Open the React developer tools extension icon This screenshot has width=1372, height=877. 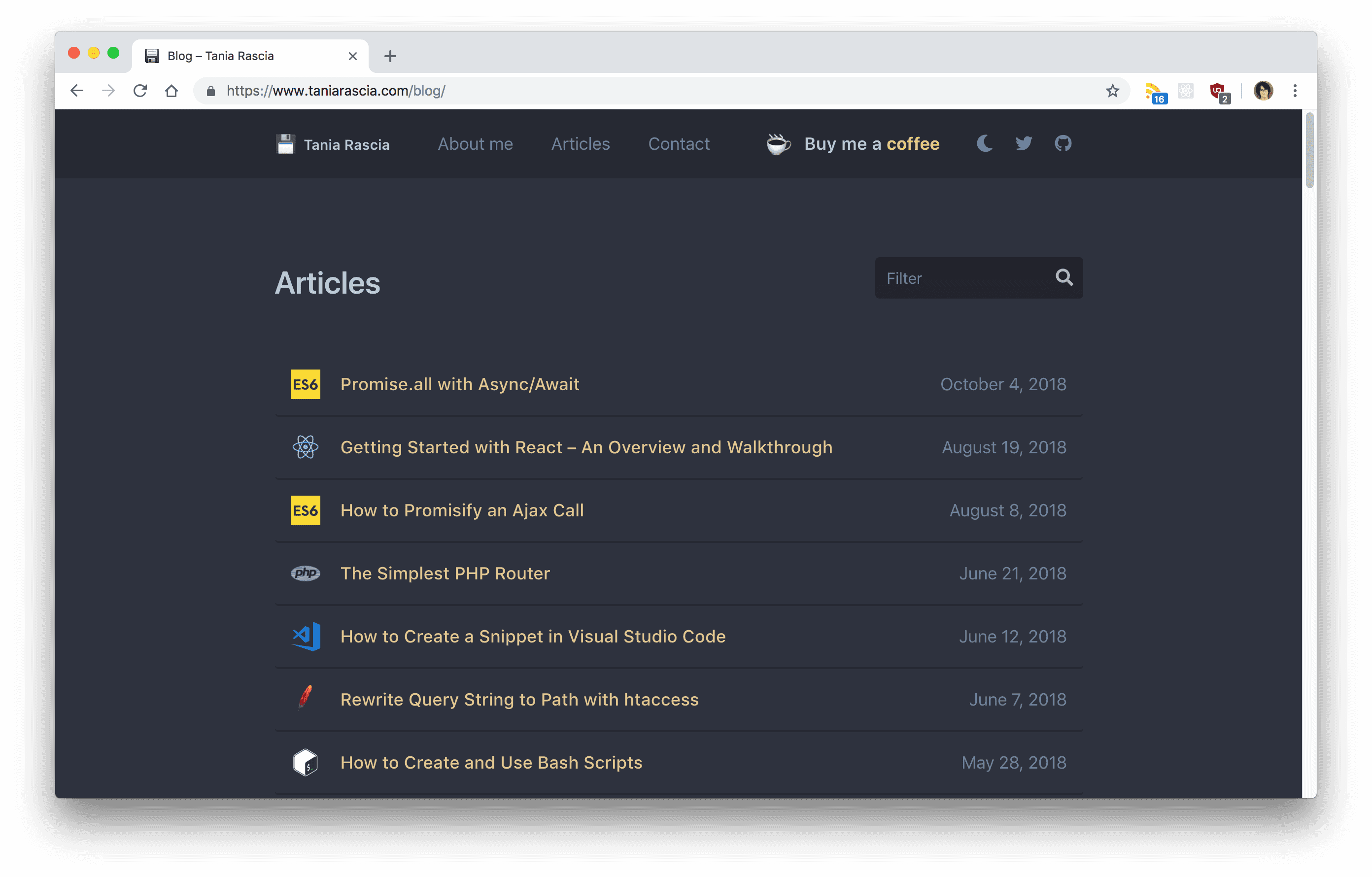[1186, 91]
